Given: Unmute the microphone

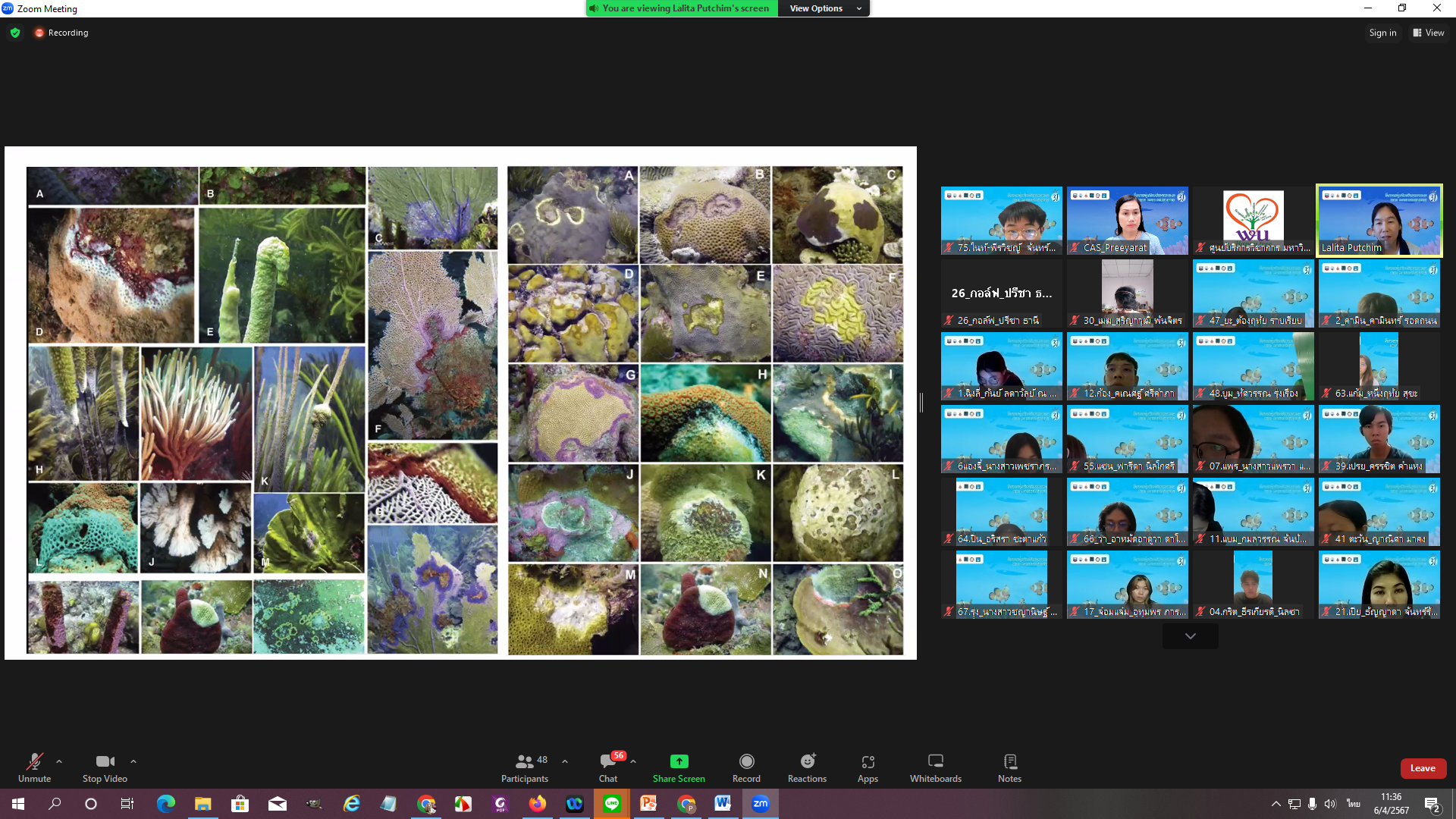Looking at the screenshot, I should pyautogui.click(x=34, y=767).
